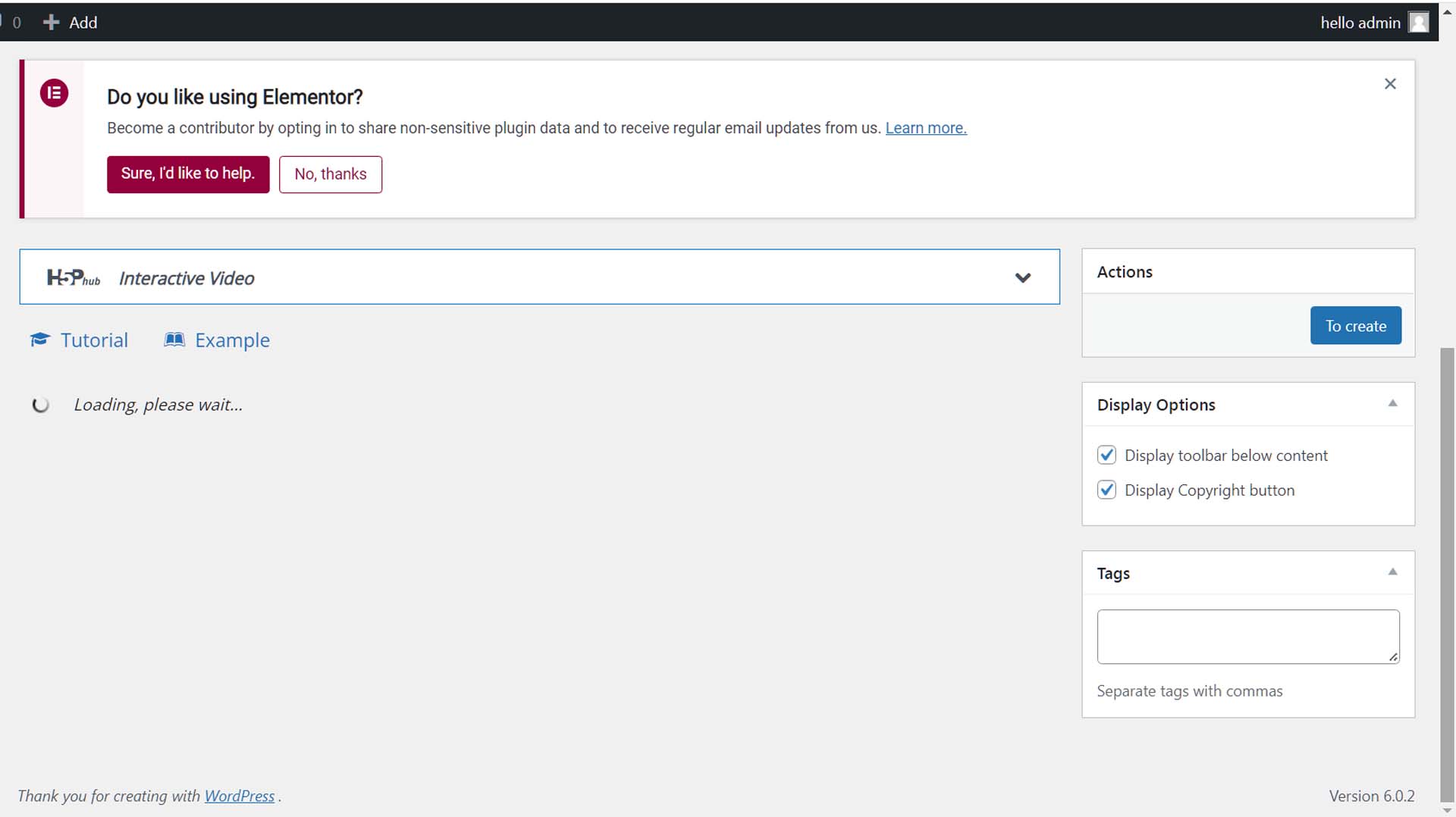1456x817 pixels.
Task: Click the admin avatar in top bar
Action: tap(1418, 23)
